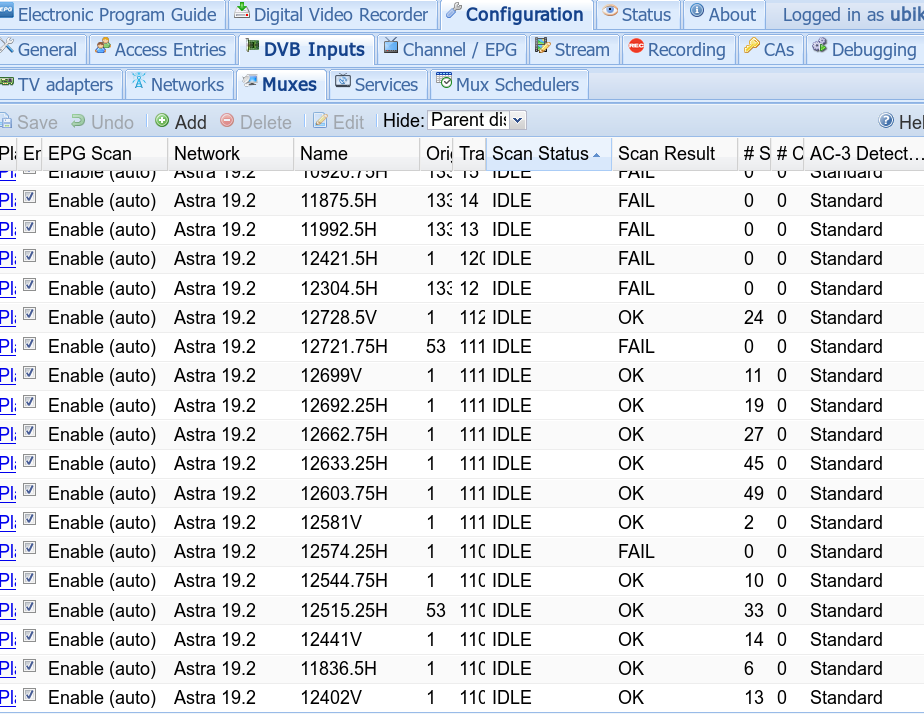Click the Play link for mux 12721.75H
Screen dimensions: 924x714
8,346
